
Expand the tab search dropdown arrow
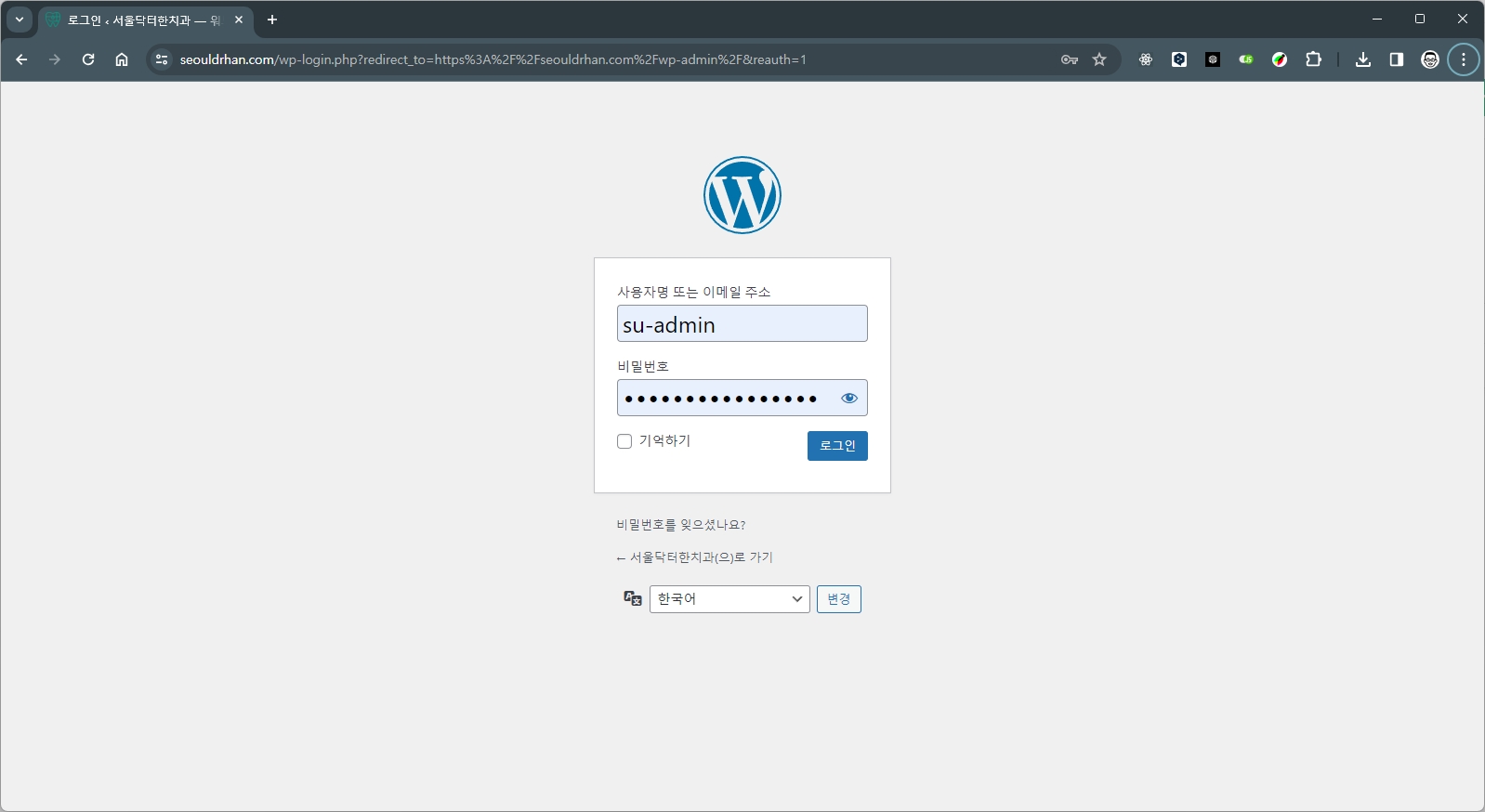[x=20, y=20]
